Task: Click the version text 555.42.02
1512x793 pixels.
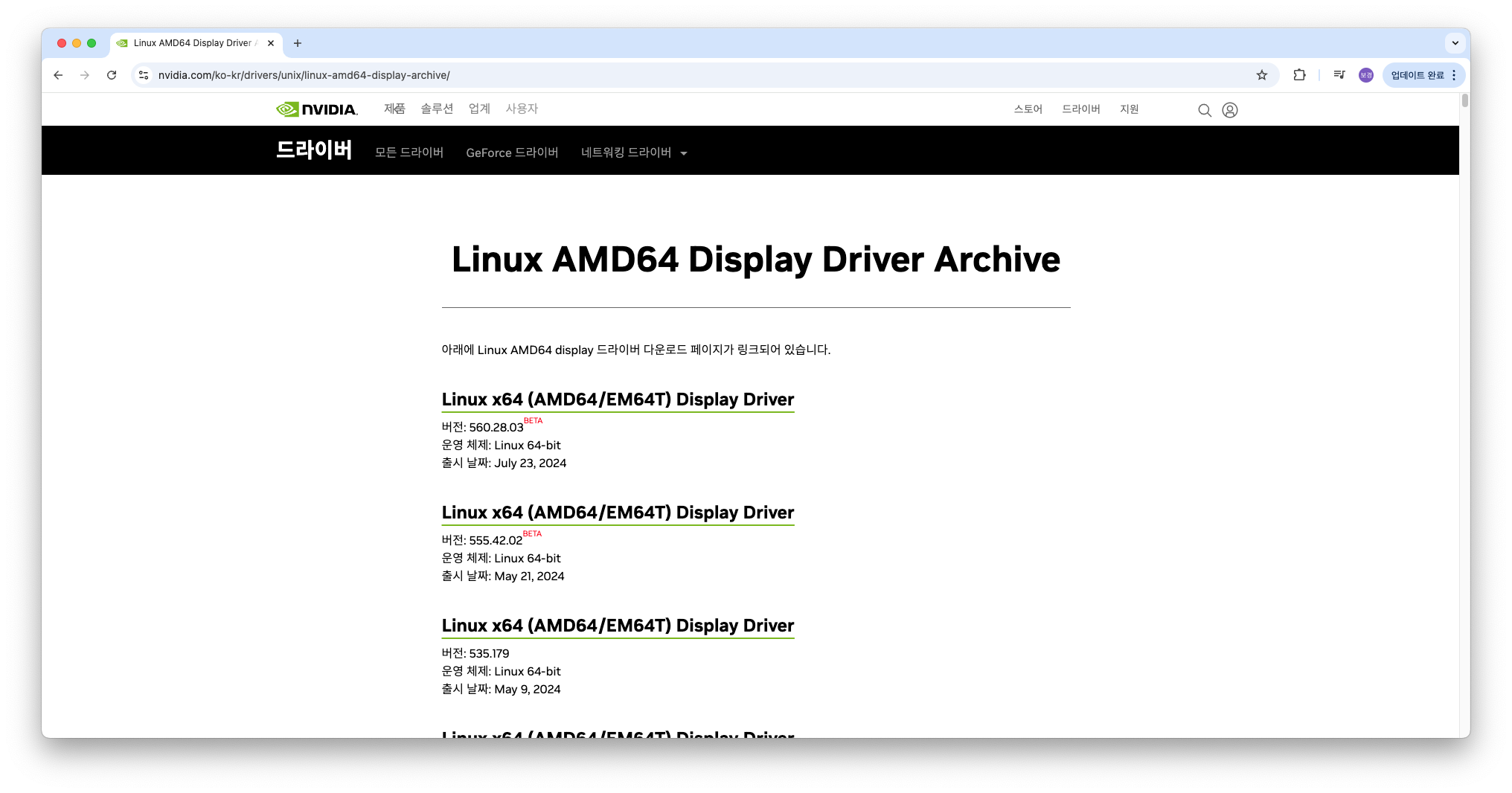Action: click(496, 540)
